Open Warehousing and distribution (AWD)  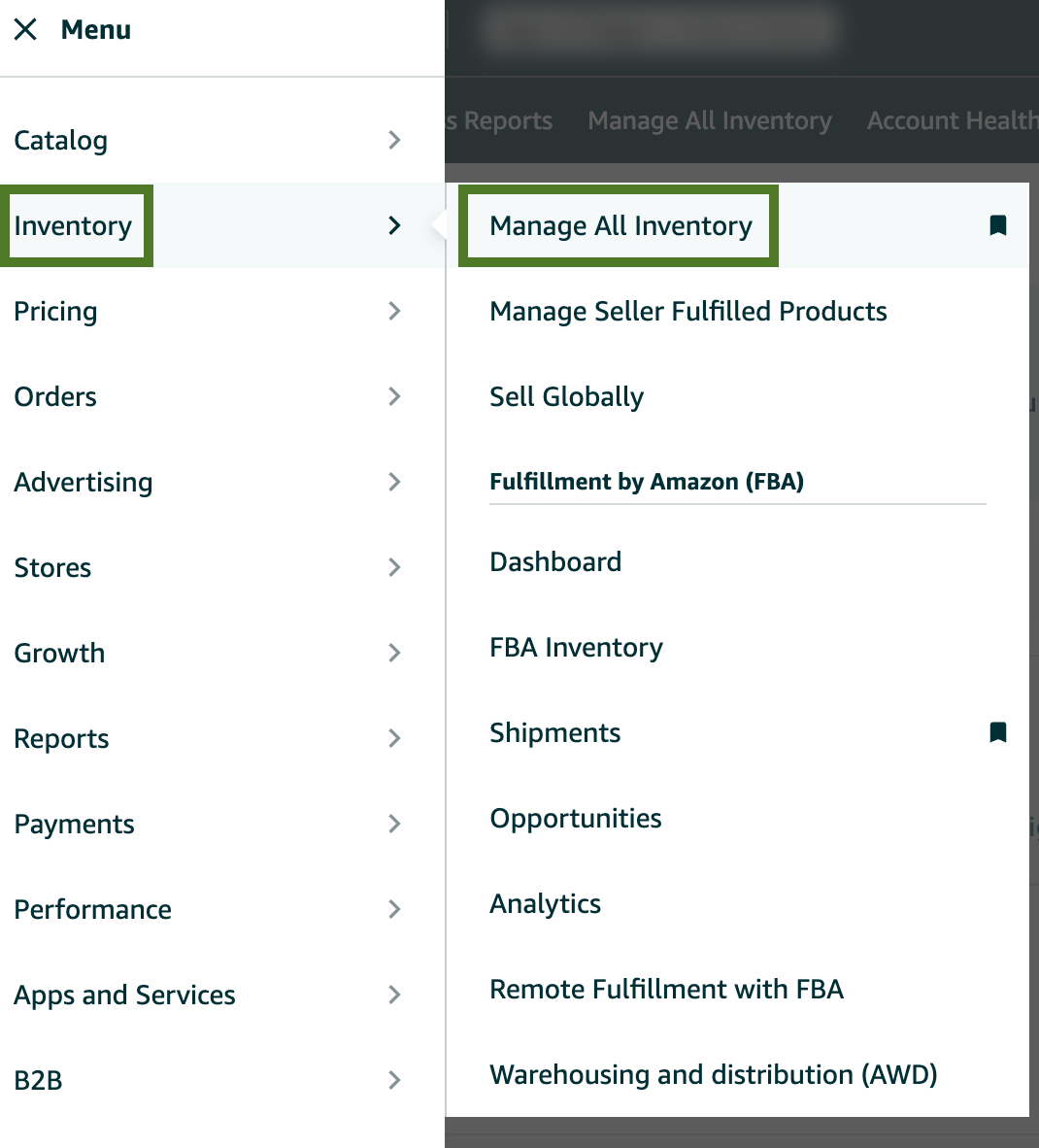(713, 1074)
